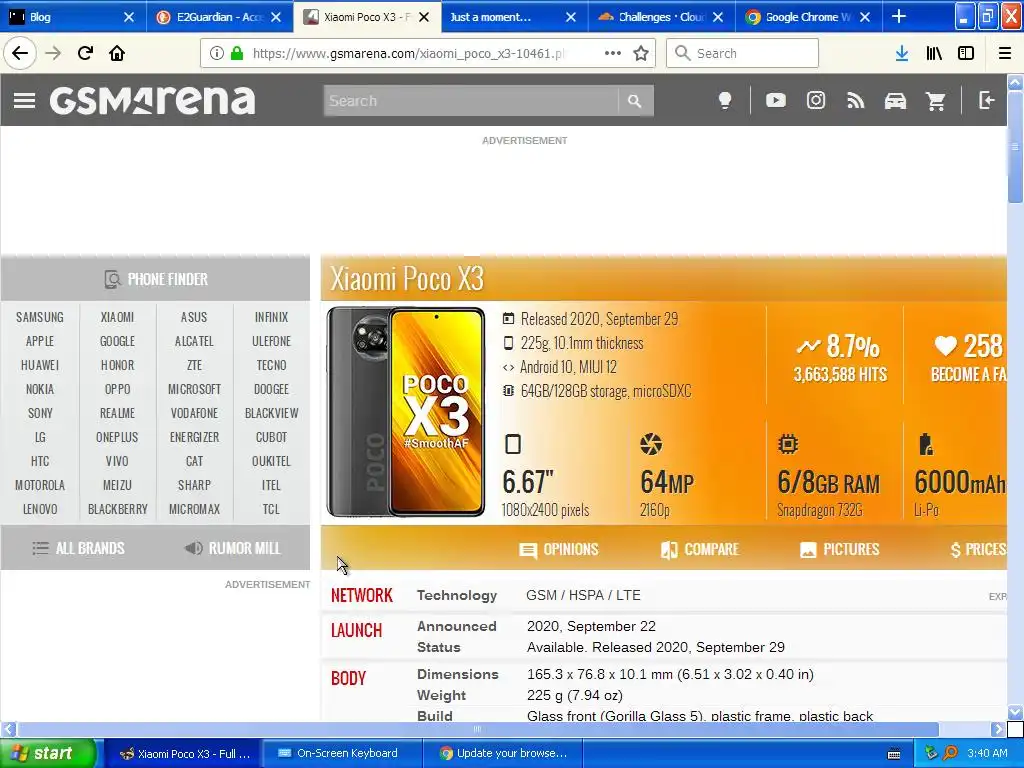Click vertical scrollbar down arrow
The height and width of the screenshot is (768, 1024).
1015,712
